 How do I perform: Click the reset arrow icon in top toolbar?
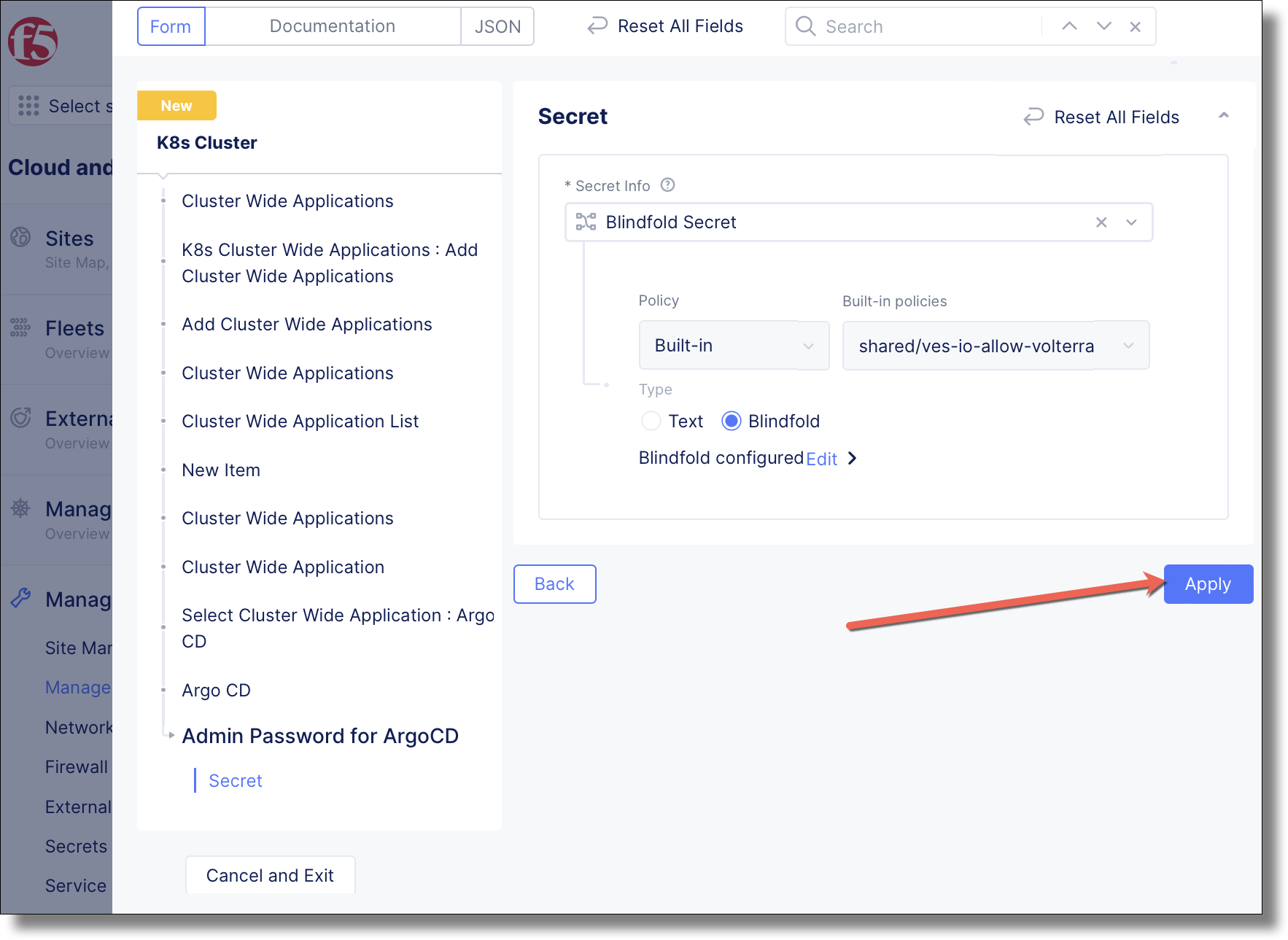pos(597,26)
